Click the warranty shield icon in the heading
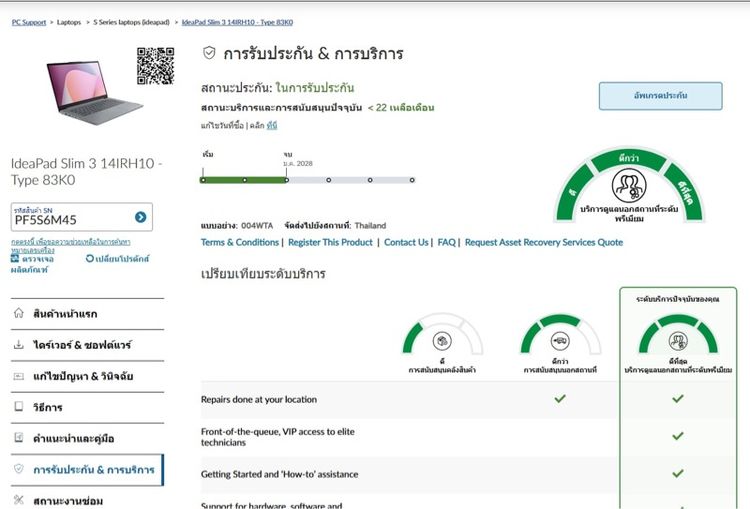 pyautogui.click(x=209, y=53)
